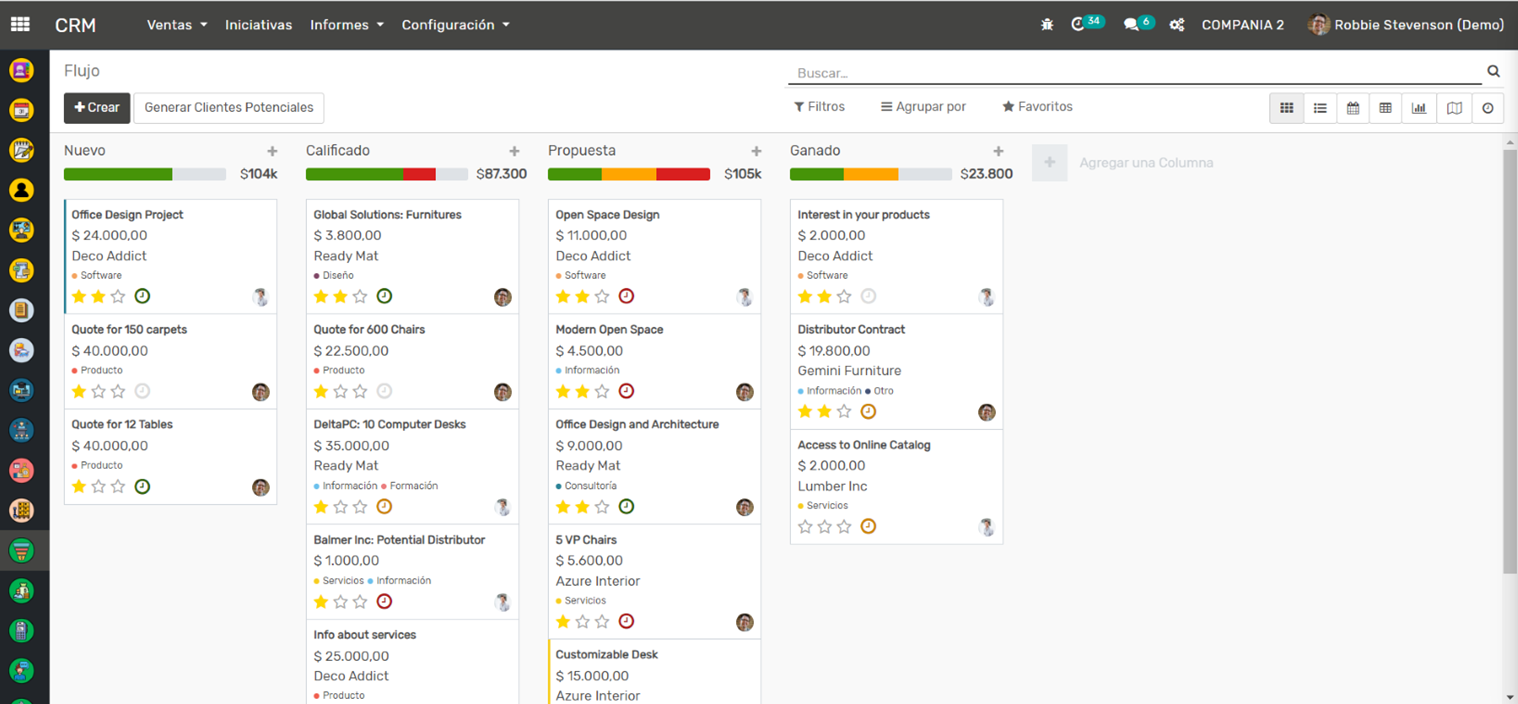Click red segment of Calificado progress bar
Image resolution: width=1518 pixels, height=704 pixels.
(x=419, y=174)
